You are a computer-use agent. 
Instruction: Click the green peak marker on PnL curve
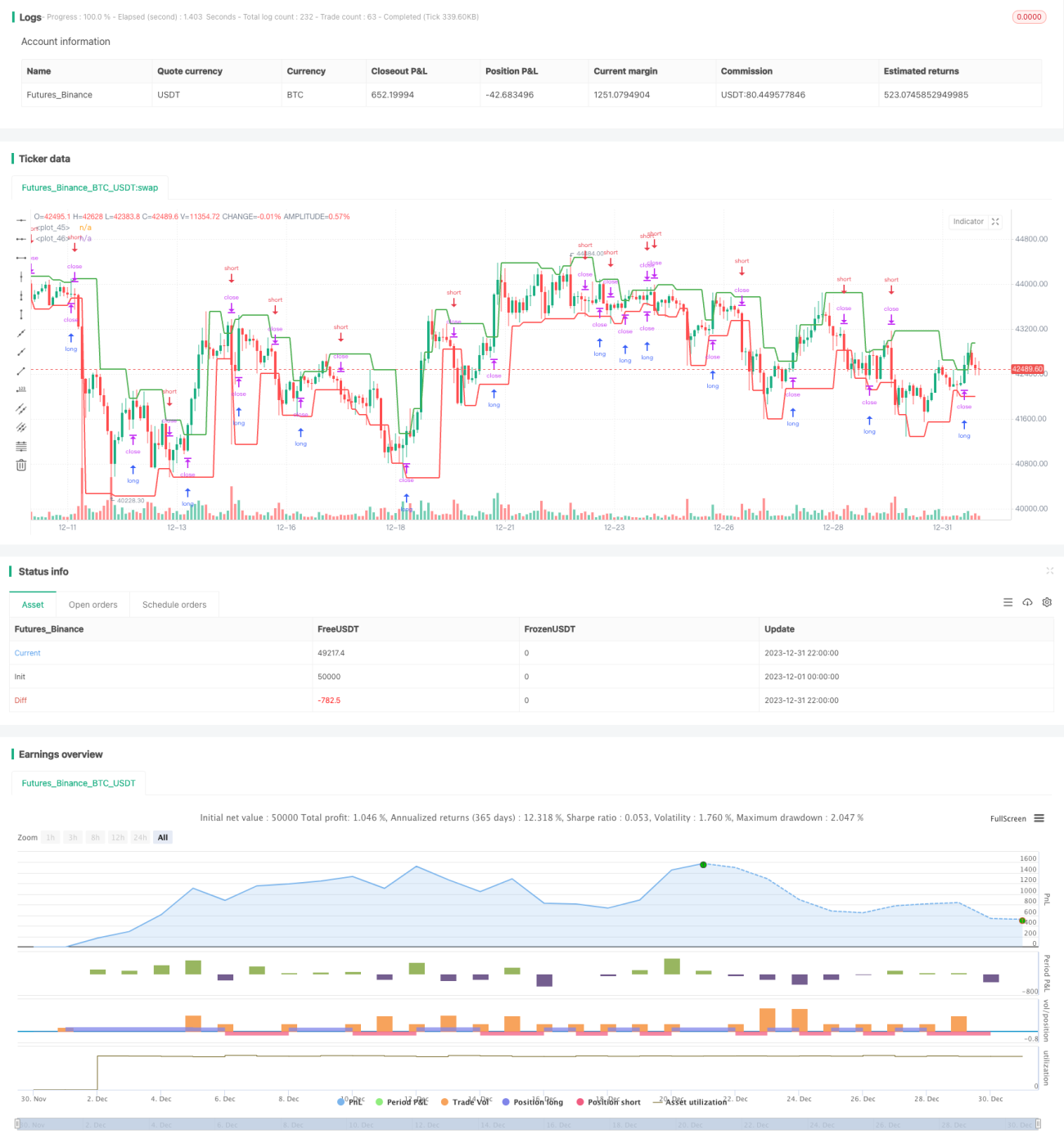pos(703,865)
